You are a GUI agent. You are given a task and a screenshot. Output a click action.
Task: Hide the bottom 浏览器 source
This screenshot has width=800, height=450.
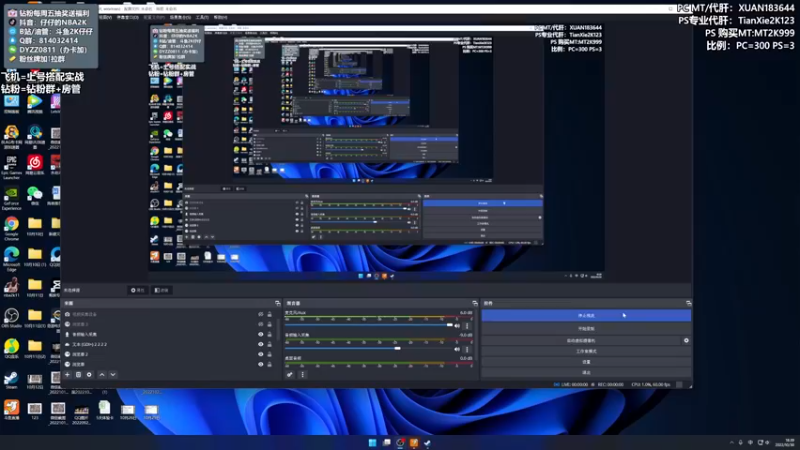tap(261, 364)
